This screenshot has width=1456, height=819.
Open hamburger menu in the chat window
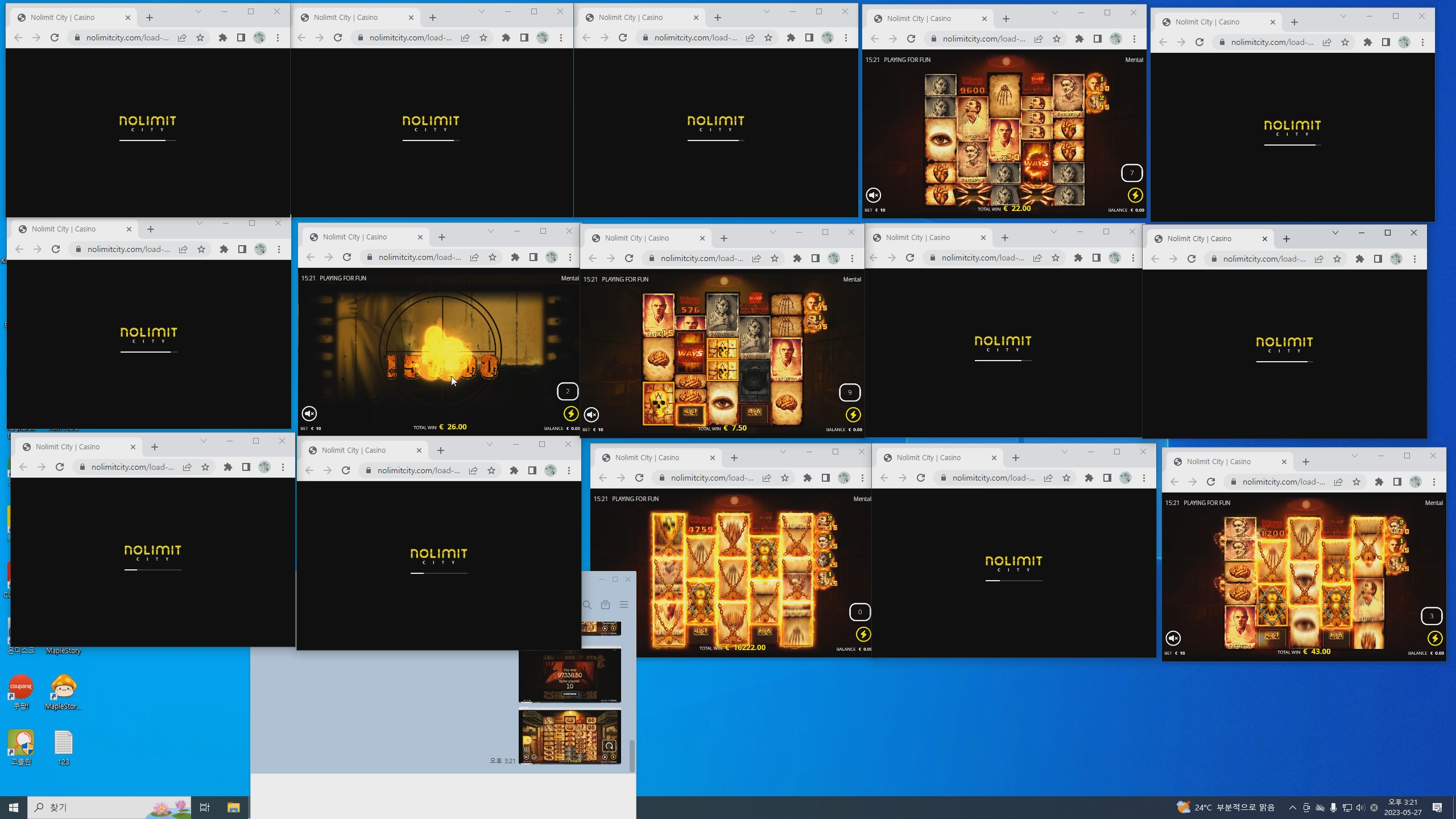[x=624, y=605]
